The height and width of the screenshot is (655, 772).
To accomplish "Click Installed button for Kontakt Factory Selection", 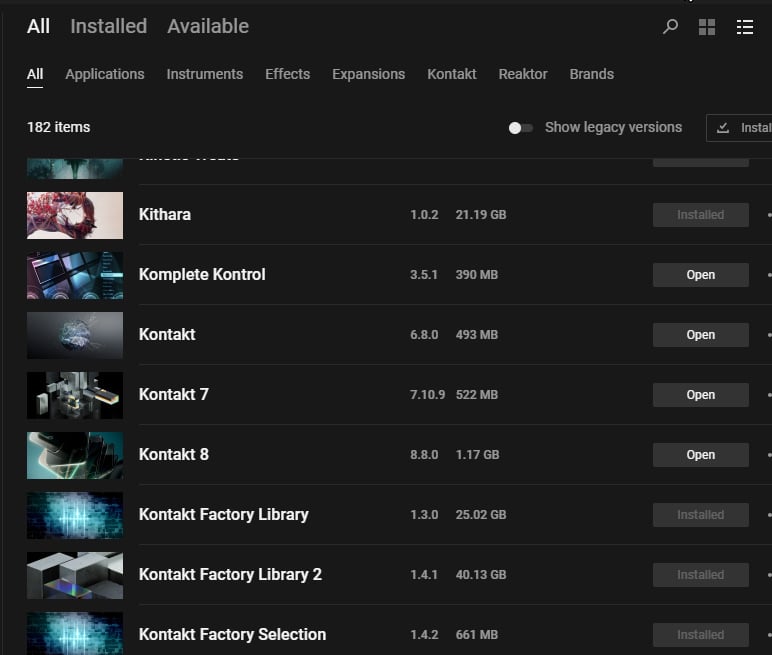I will click(x=701, y=635).
